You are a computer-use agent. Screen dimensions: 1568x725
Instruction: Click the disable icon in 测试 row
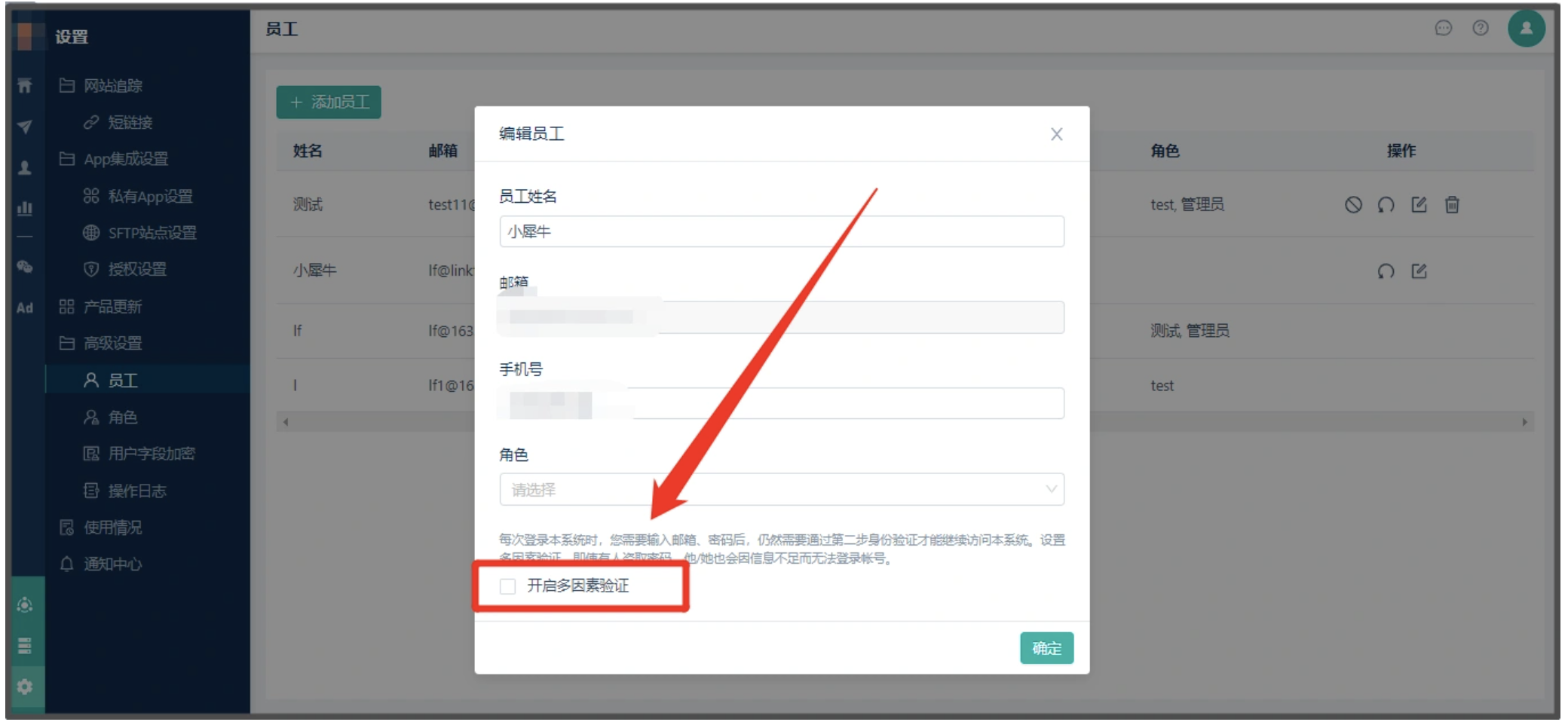click(x=1353, y=205)
